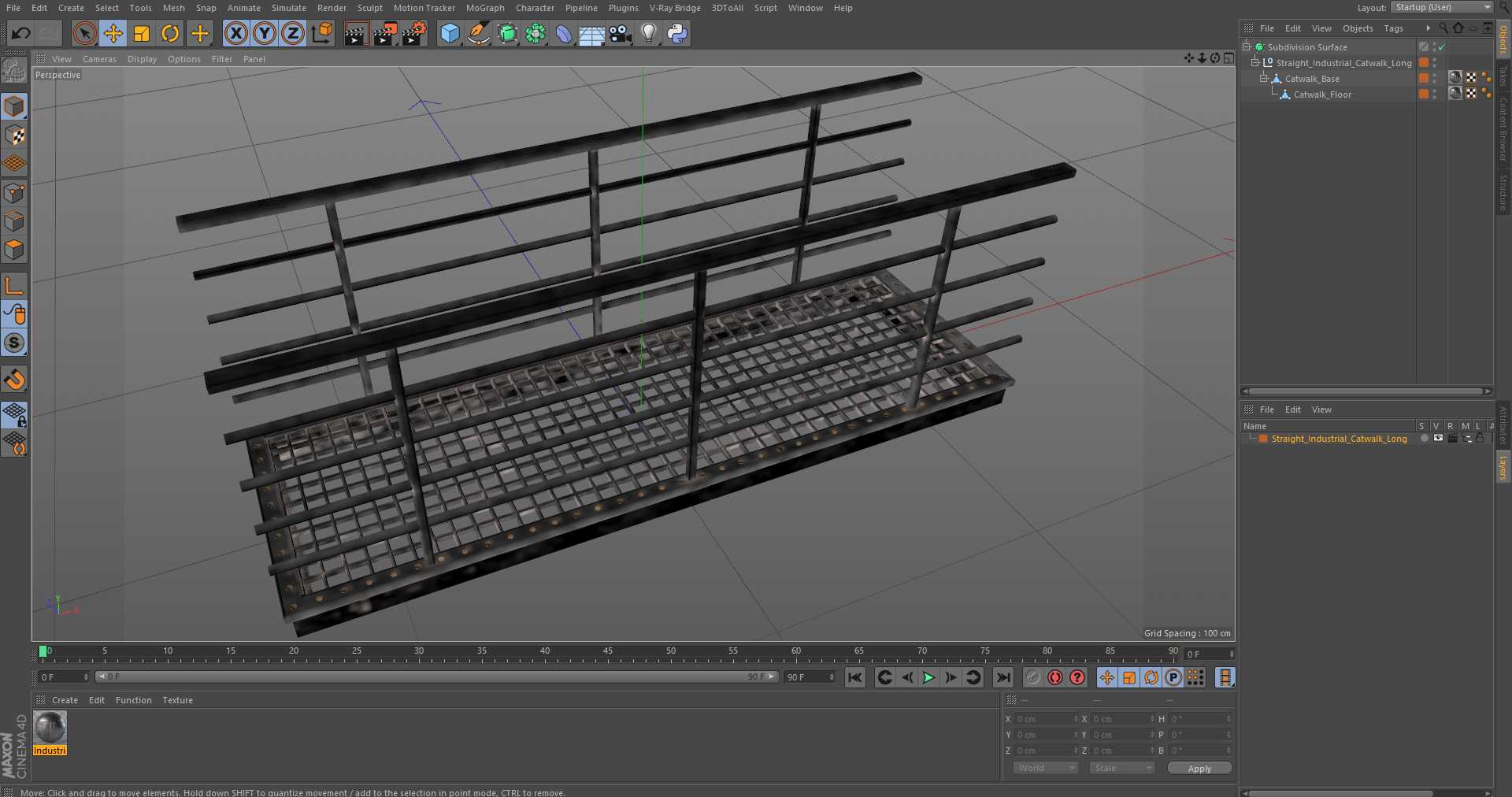Toggle X axis lock

click(x=235, y=33)
